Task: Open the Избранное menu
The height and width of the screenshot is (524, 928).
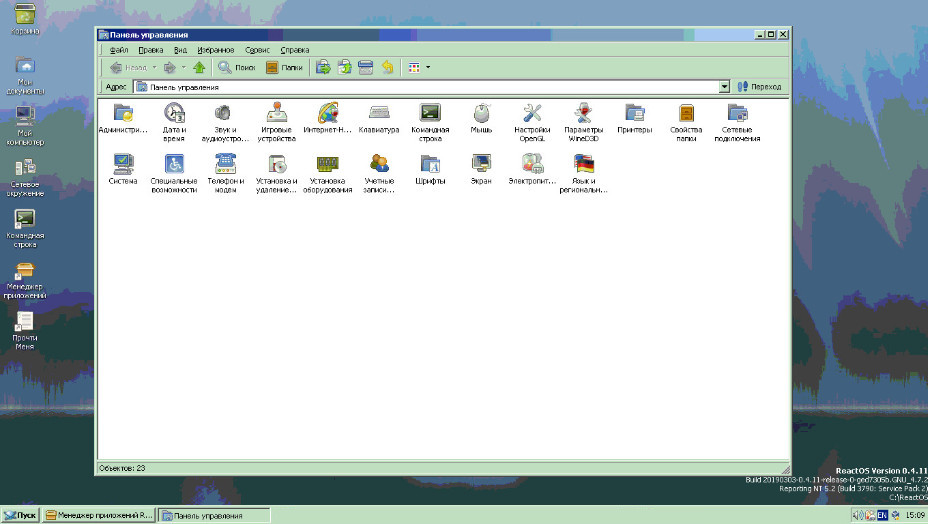Action: coord(215,50)
